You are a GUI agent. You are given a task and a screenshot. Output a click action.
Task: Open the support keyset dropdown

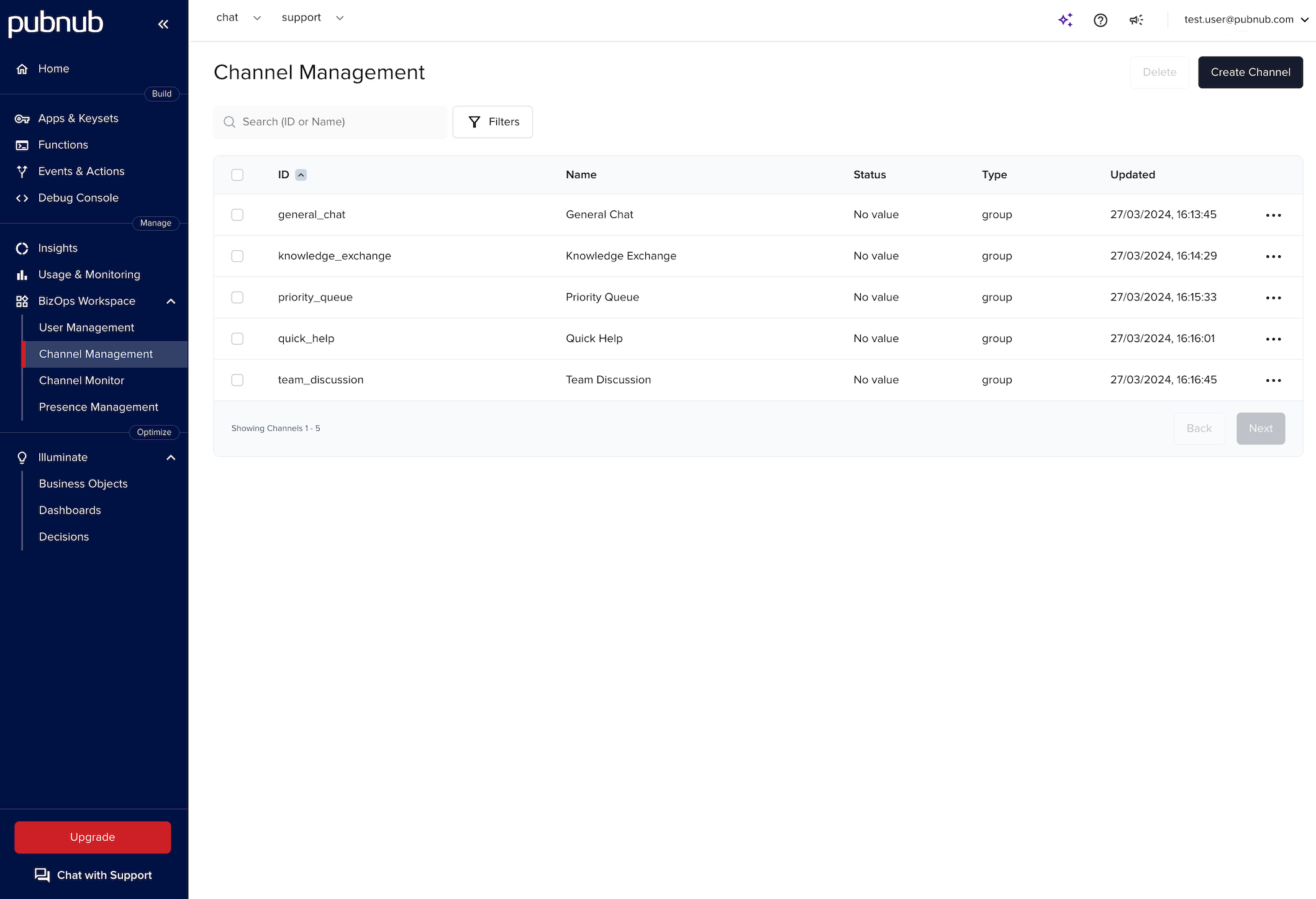click(x=312, y=17)
